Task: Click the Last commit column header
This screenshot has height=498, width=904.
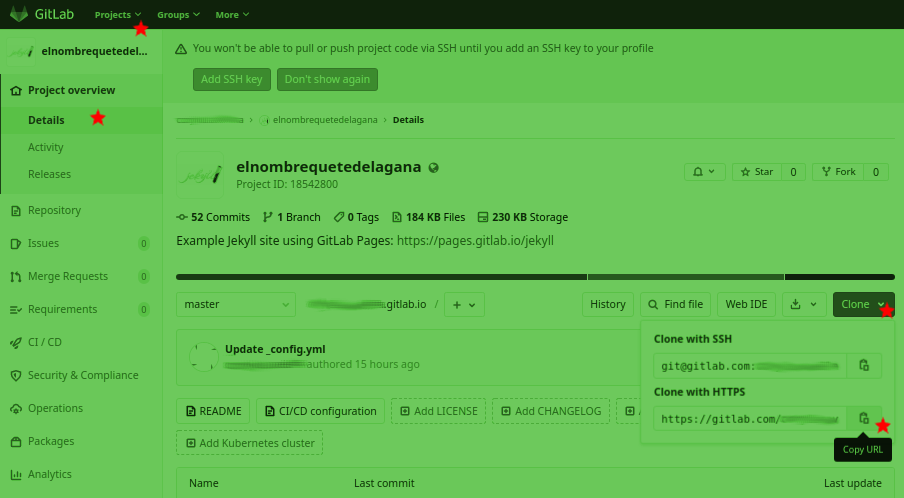Action: click(384, 483)
